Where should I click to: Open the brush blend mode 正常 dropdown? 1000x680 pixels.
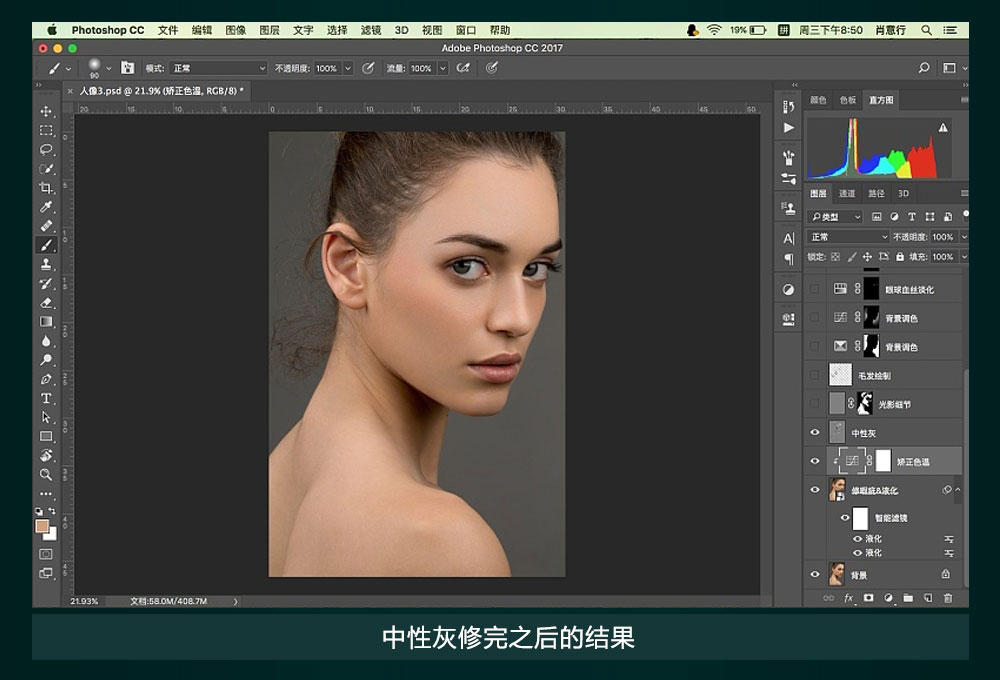[219, 69]
